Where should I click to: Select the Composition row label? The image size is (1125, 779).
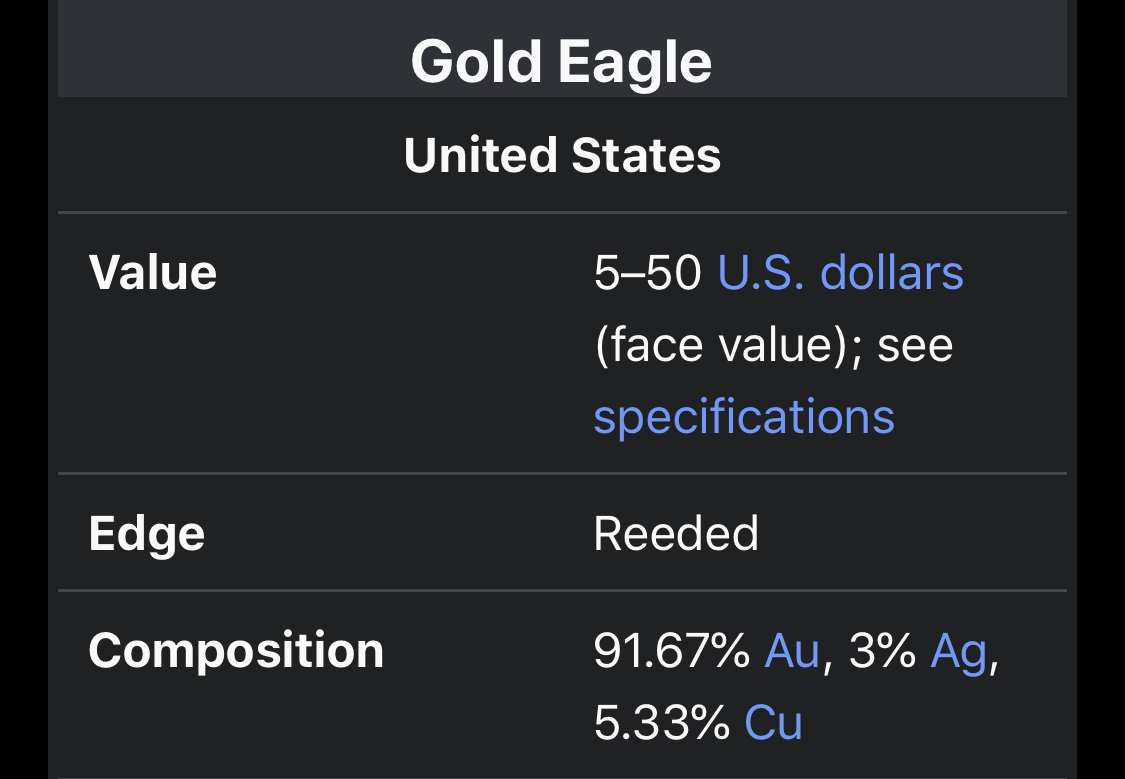236,651
